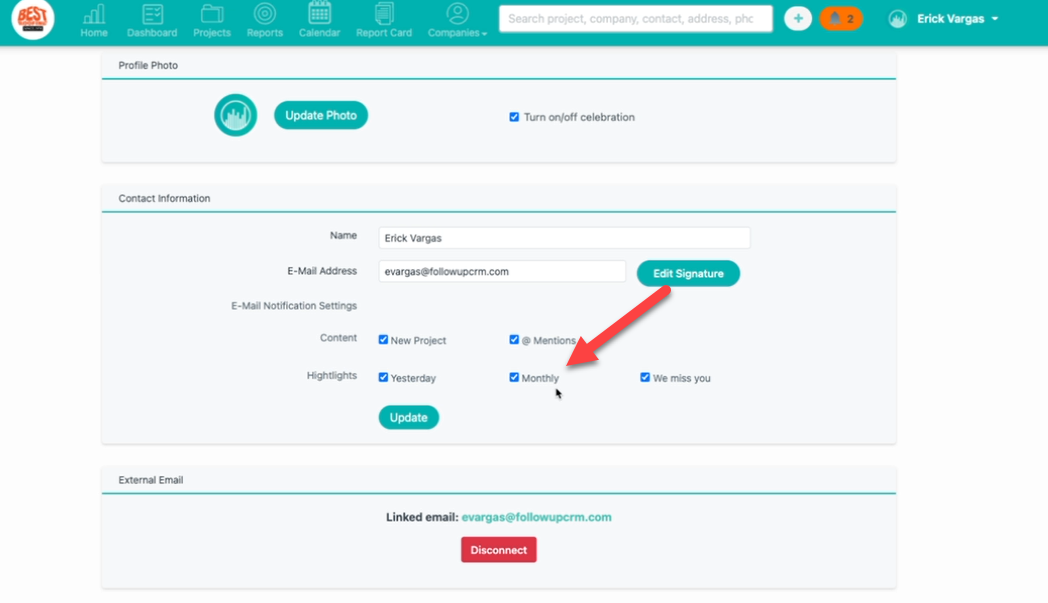Image resolution: width=1048 pixels, height=603 pixels.
Task: Click the Update button
Action: [x=408, y=417]
